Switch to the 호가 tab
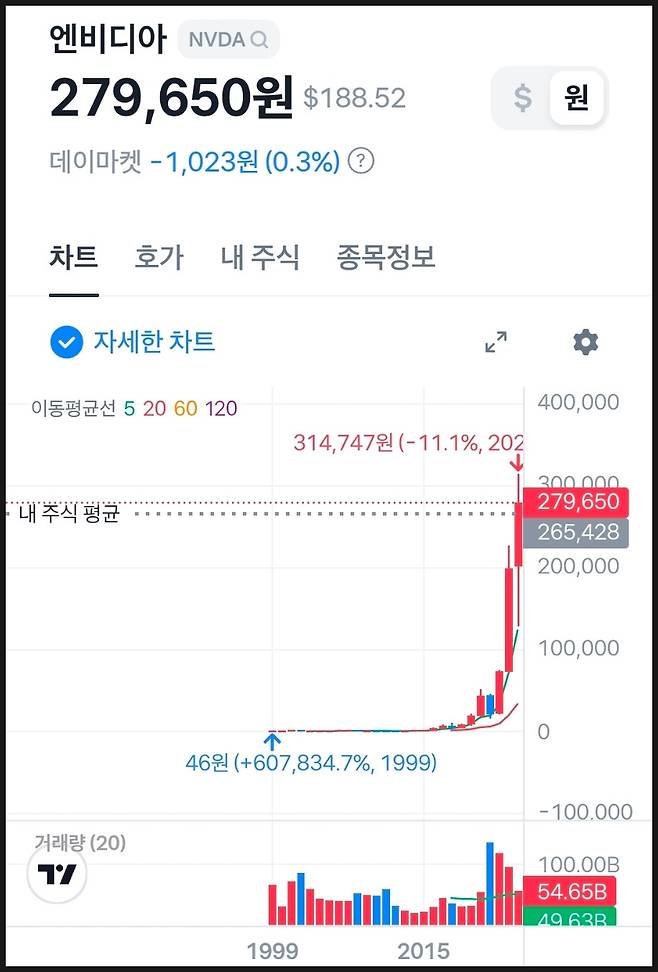658x972 pixels. [159, 258]
